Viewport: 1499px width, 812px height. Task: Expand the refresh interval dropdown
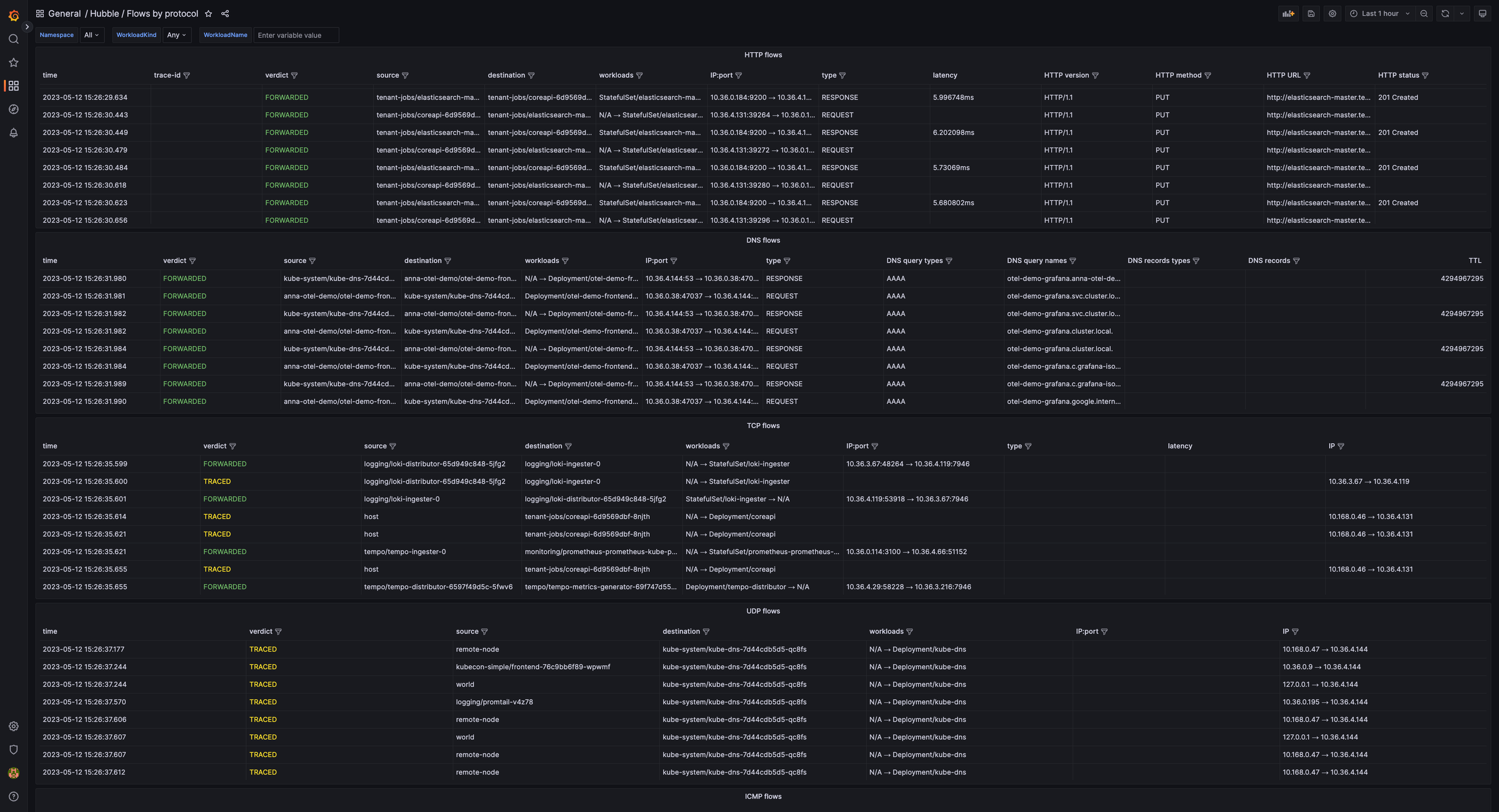click(x=1462, y=13)
